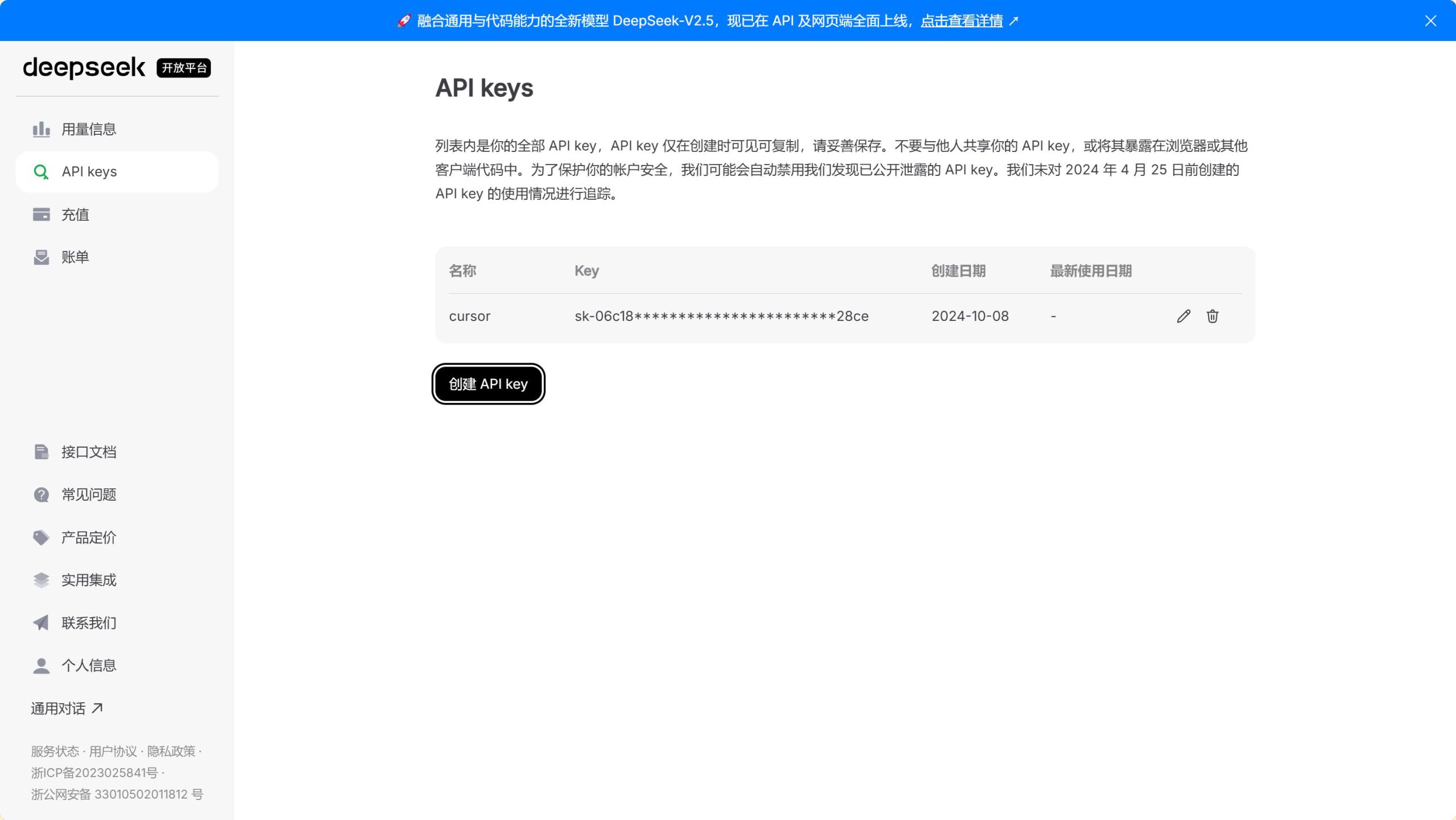Image resolution: width=1456 pixels, height=820 pixels.
Task: Select the 产品定价 pricing tag icon
Action: coord(41,537)
